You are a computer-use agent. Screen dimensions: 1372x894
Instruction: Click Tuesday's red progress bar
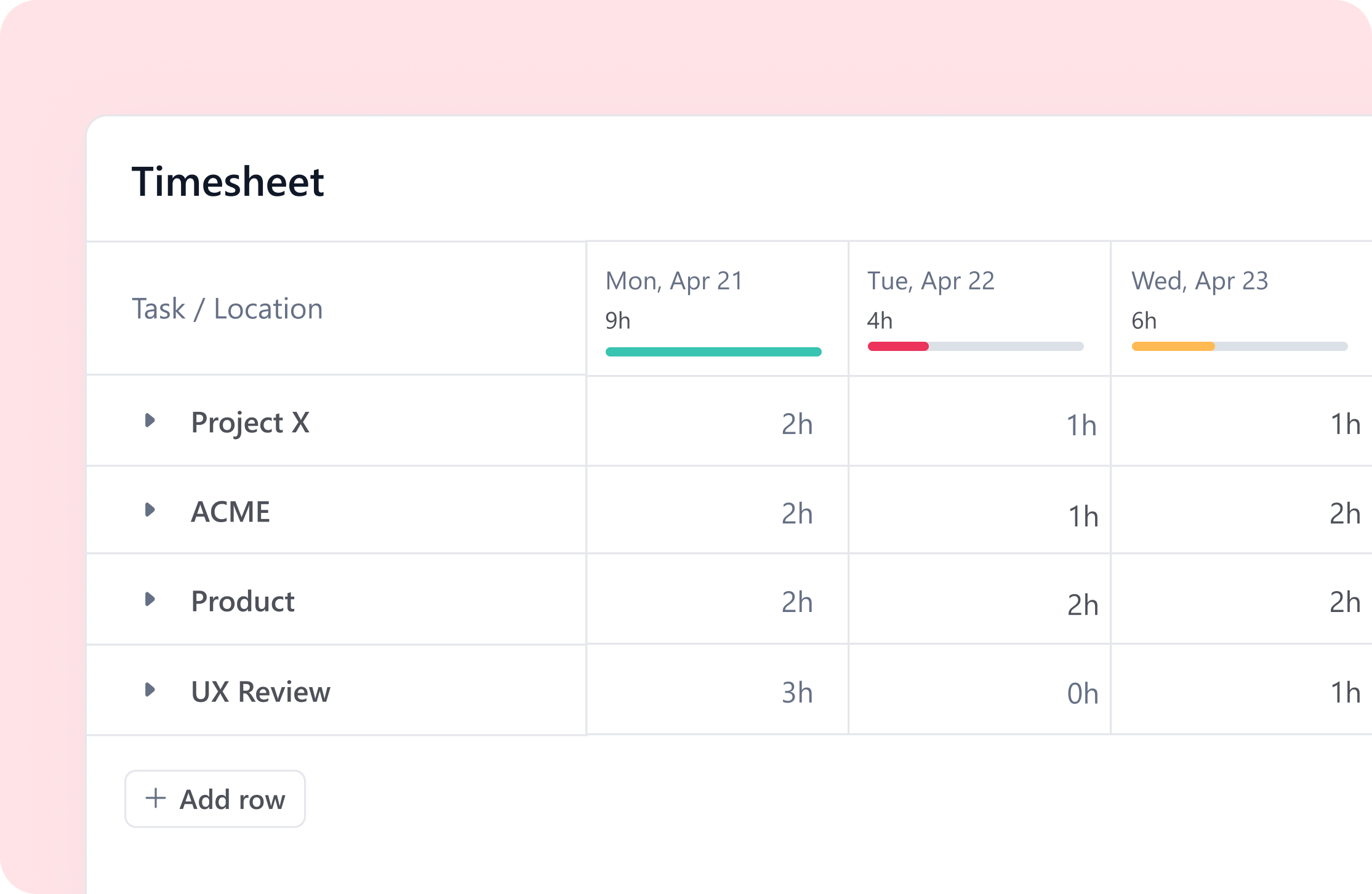pos(899,347)
